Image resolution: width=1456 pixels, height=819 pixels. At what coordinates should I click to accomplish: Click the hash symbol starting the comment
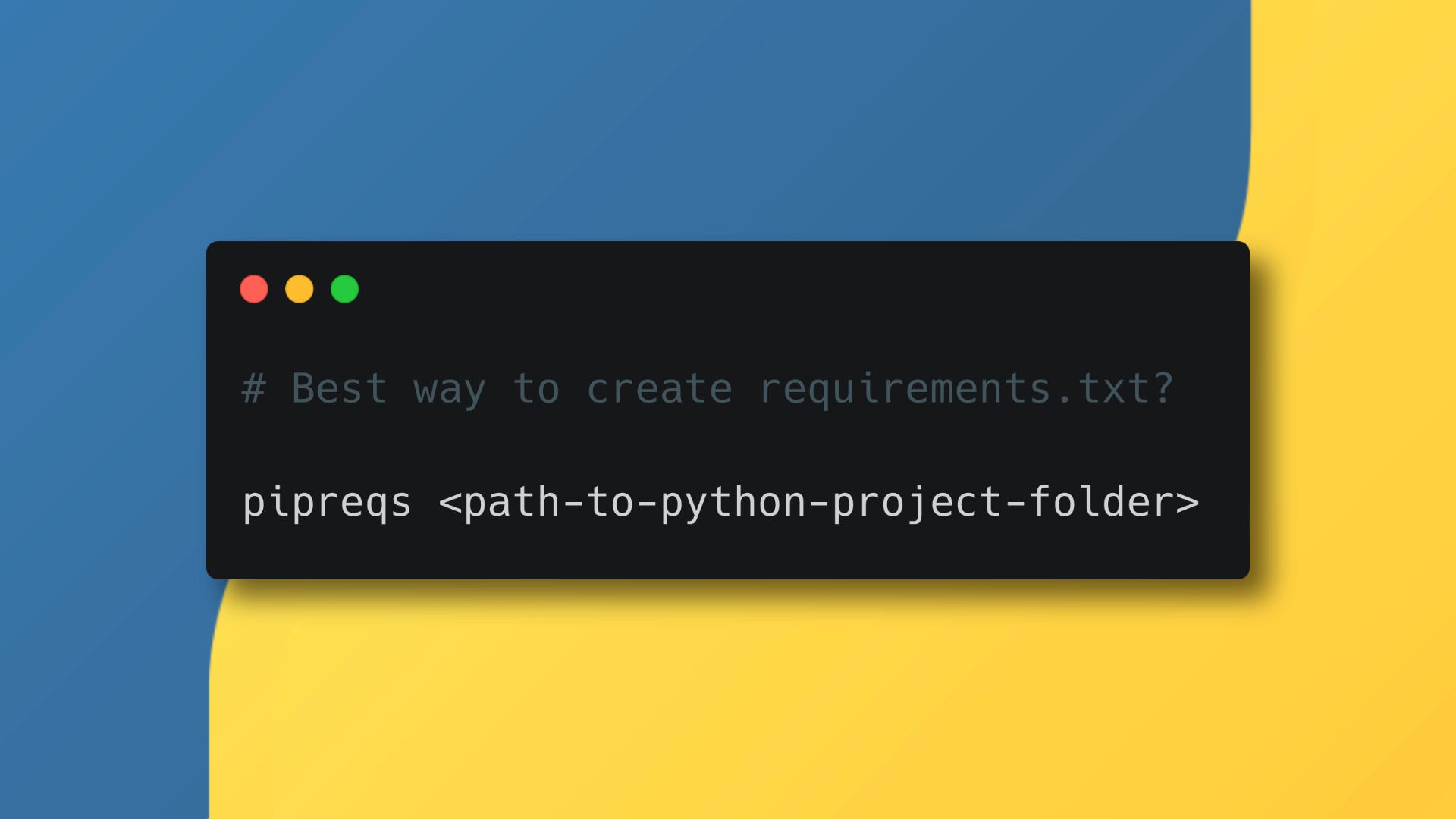[253, 388]
